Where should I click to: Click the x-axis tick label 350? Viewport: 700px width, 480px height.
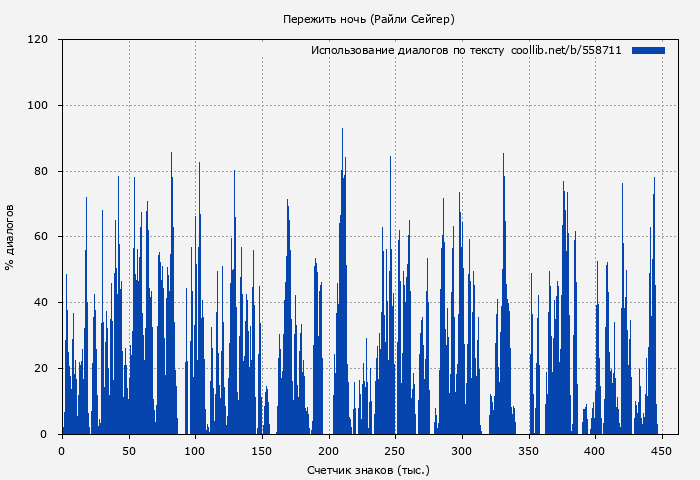(528, 451)
